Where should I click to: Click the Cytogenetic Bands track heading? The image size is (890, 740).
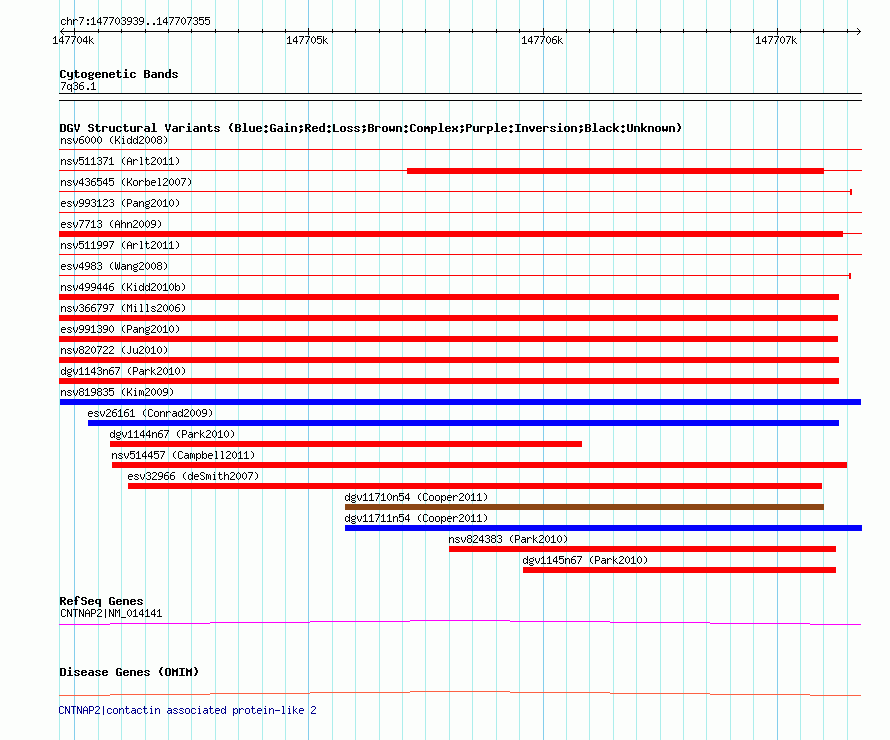click(x=118, y=74)
